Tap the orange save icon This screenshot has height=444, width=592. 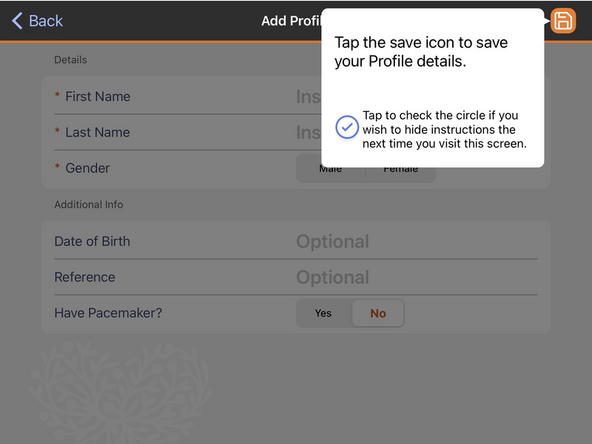tap(563, 21)
